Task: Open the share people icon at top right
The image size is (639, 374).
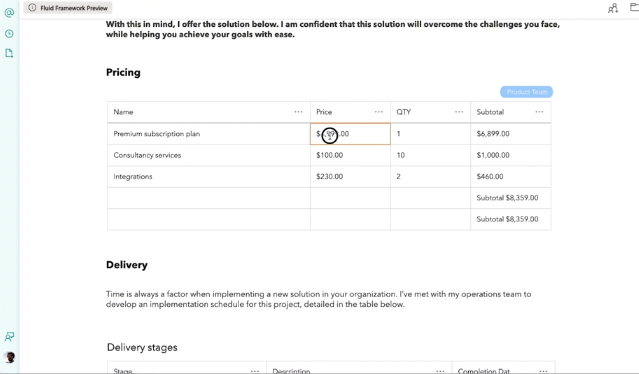Action: pyautogui.click(x=613, y=8)
